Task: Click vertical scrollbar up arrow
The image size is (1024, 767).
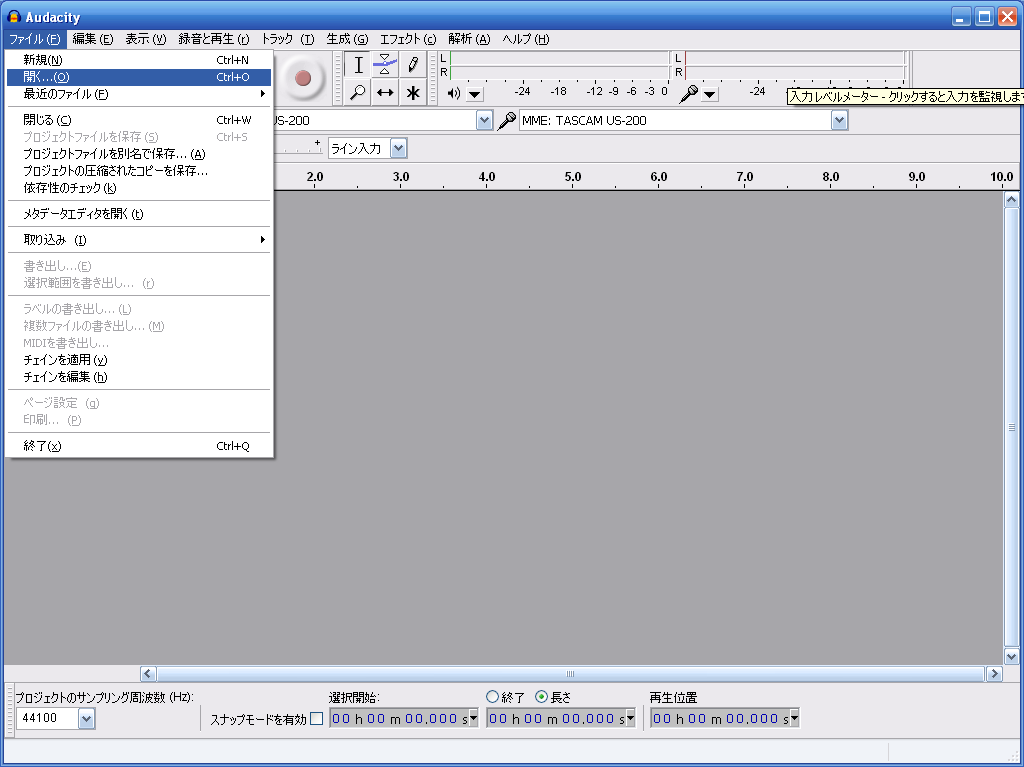Action: (1012, 200)
